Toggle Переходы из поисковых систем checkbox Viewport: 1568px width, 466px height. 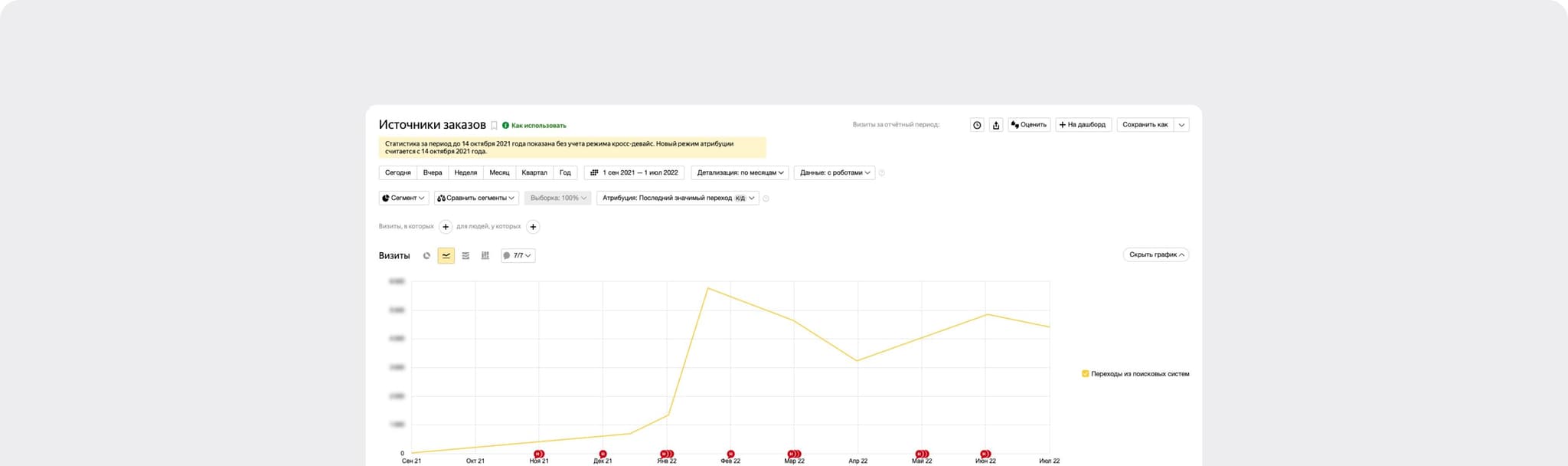(1085, 374)
